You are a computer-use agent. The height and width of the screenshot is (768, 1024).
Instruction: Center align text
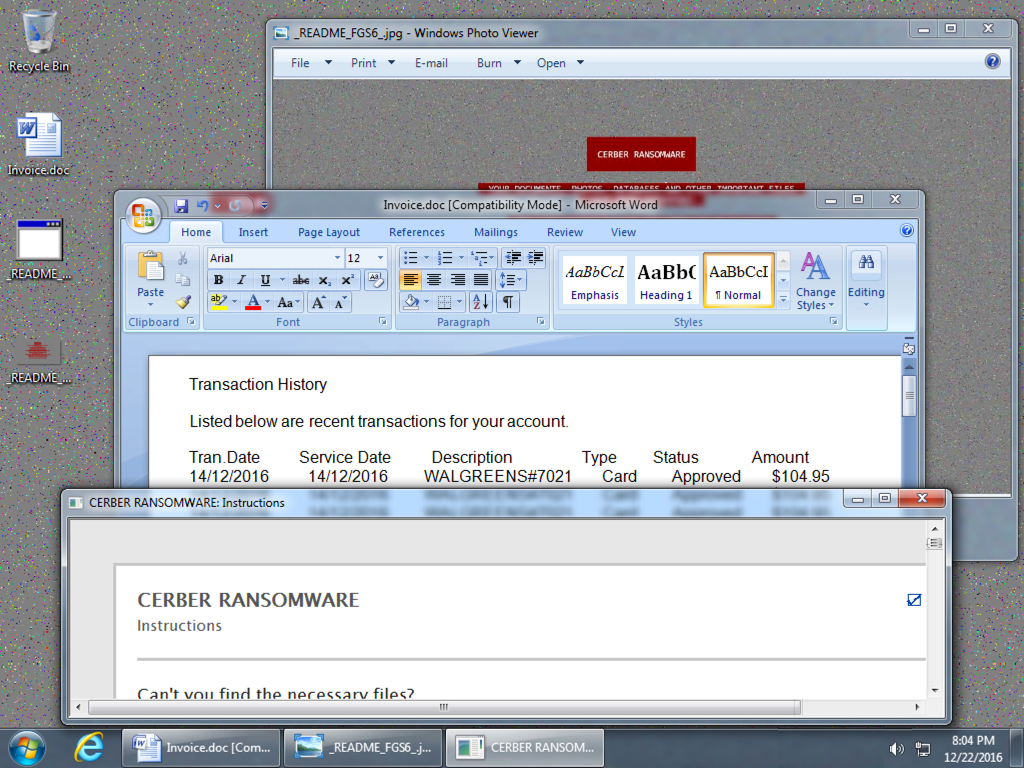coord(434,280)
